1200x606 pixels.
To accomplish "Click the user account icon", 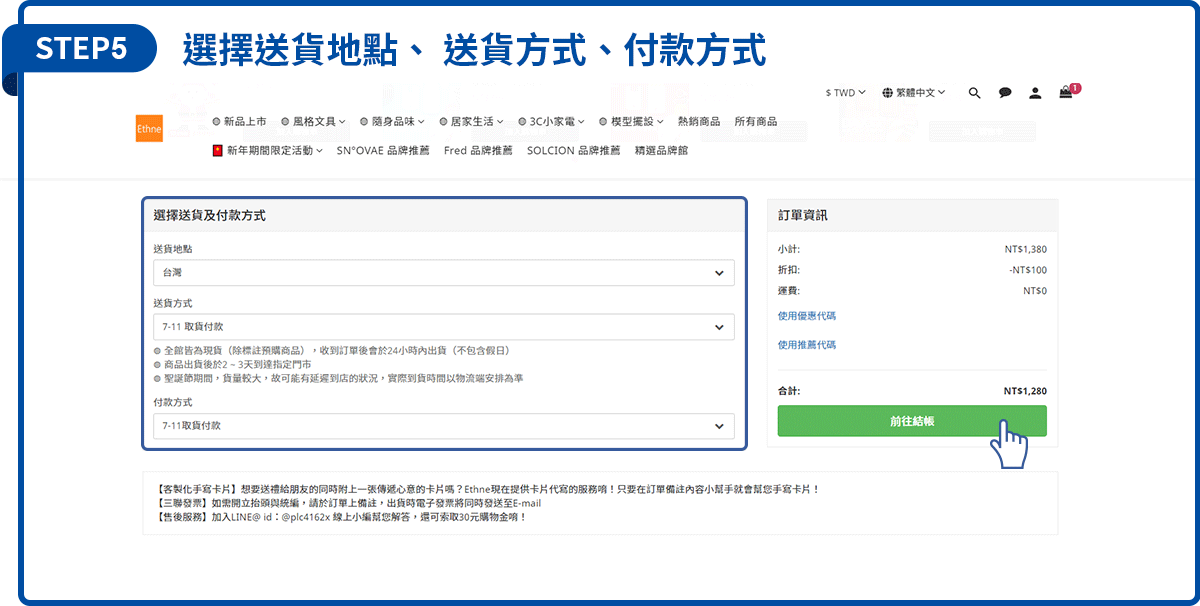I will [1035, 93].
